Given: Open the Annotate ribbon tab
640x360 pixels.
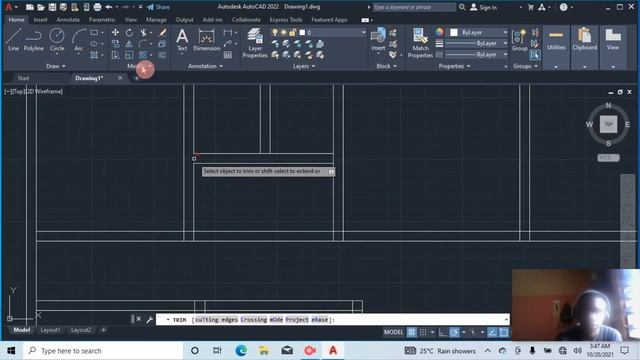Looking at the screenshot, I should pos(68,20).
